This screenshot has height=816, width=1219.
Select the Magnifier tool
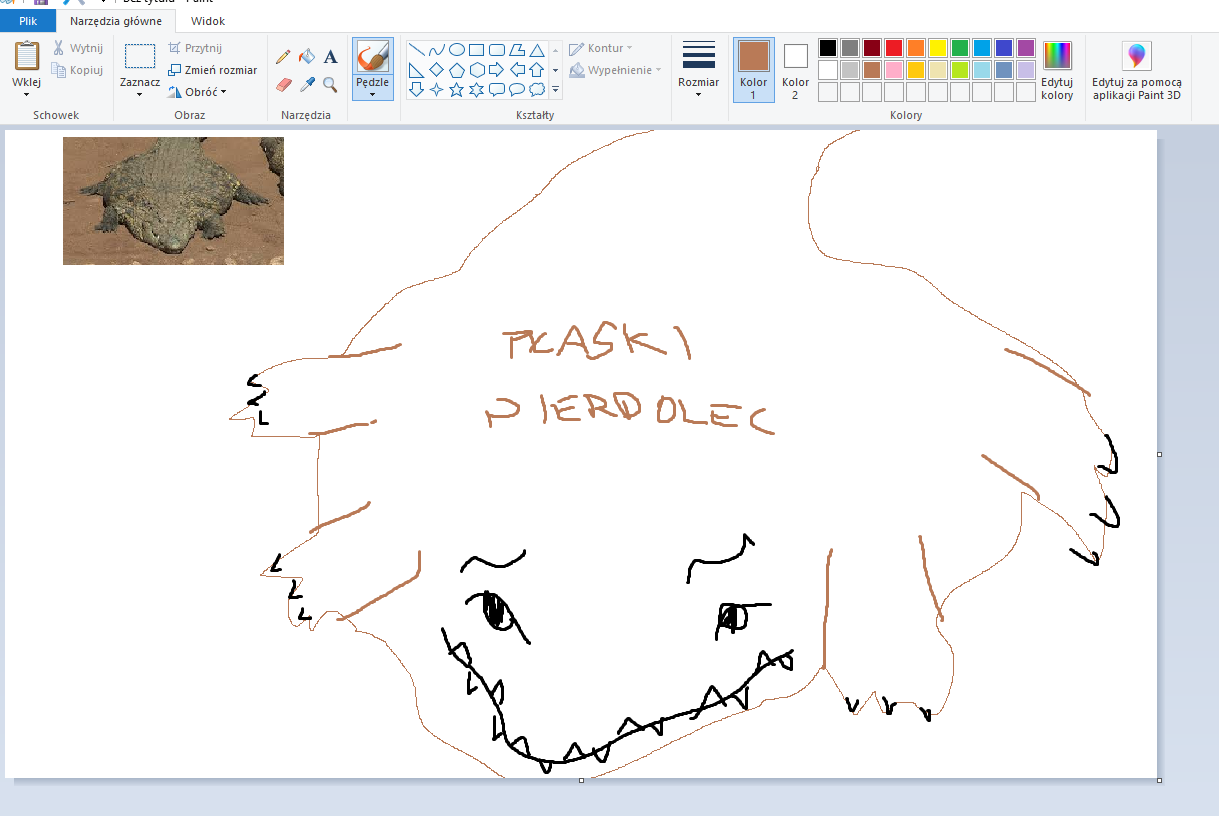point(330,85)
